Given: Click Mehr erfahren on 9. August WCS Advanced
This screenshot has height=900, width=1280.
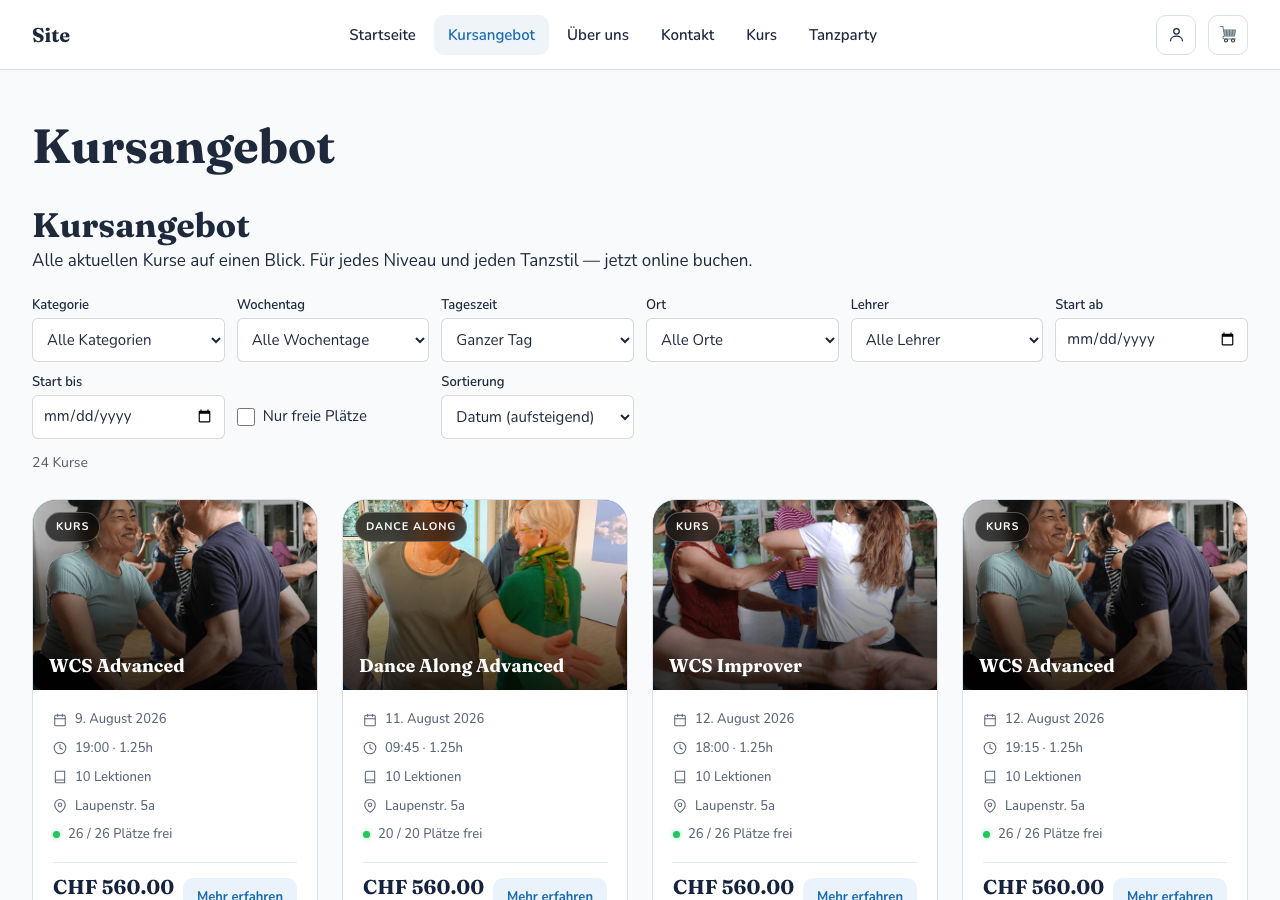Looking at the screenshot, I should click(240, 890).
